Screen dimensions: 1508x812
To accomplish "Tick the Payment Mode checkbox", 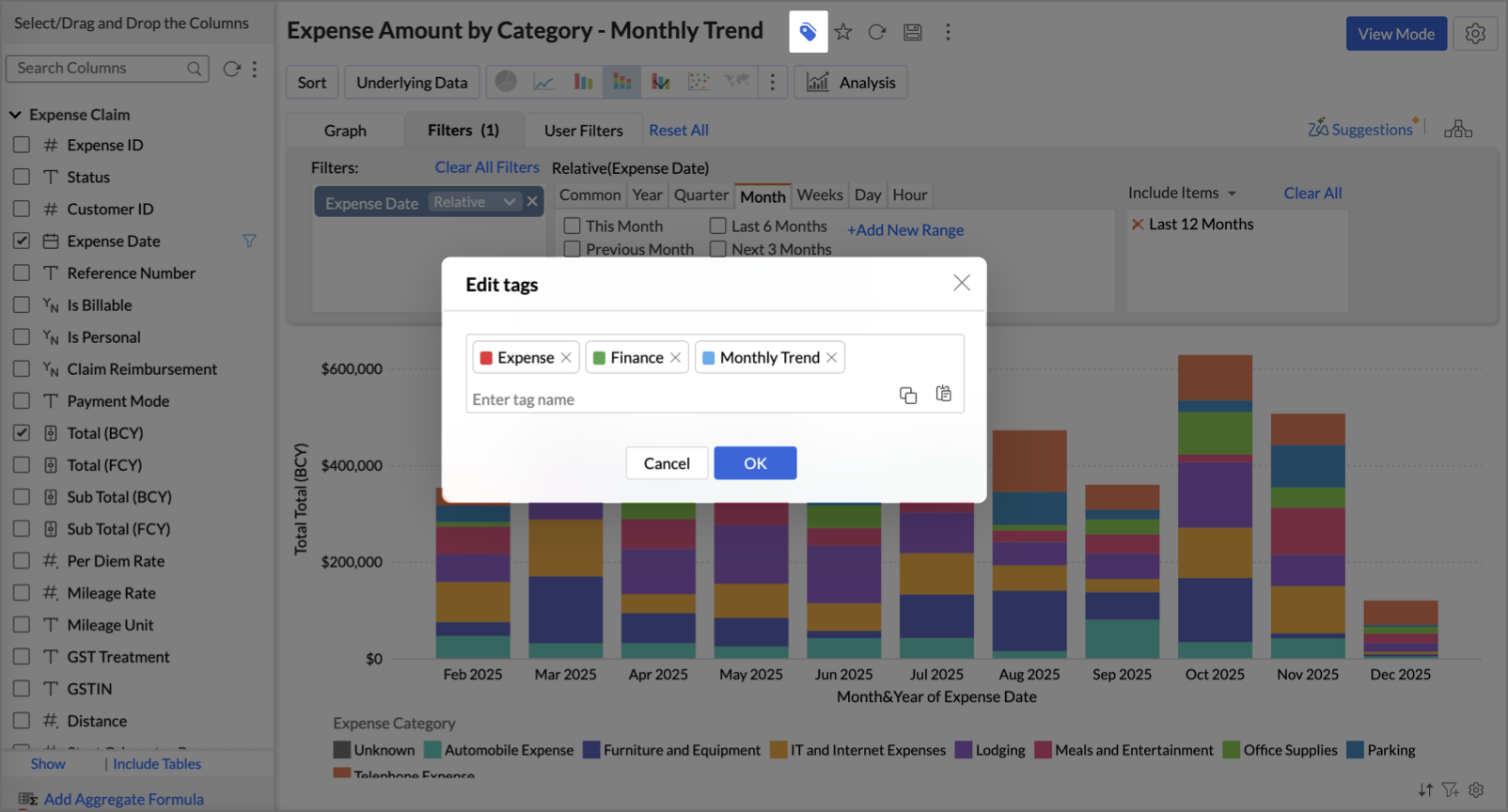I will point(22,401).
